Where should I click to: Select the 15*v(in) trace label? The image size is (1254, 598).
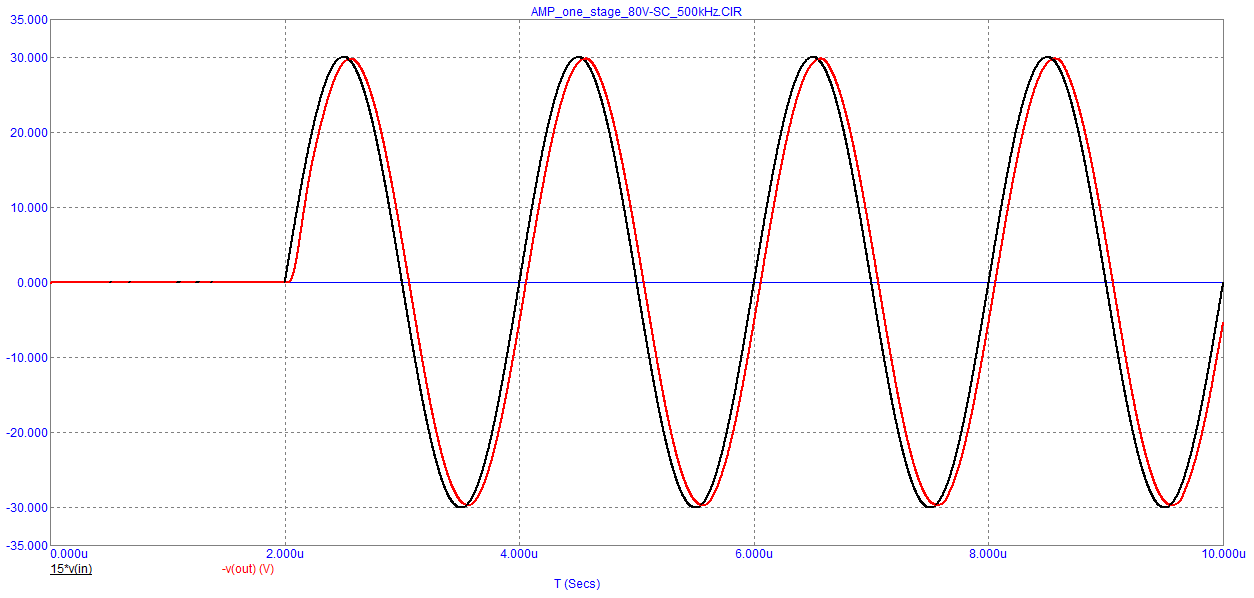71,569
